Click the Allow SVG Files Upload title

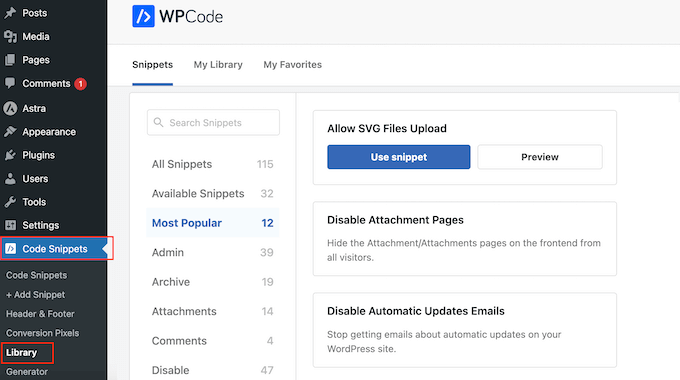pyautogui.click(x=387, y=128)
